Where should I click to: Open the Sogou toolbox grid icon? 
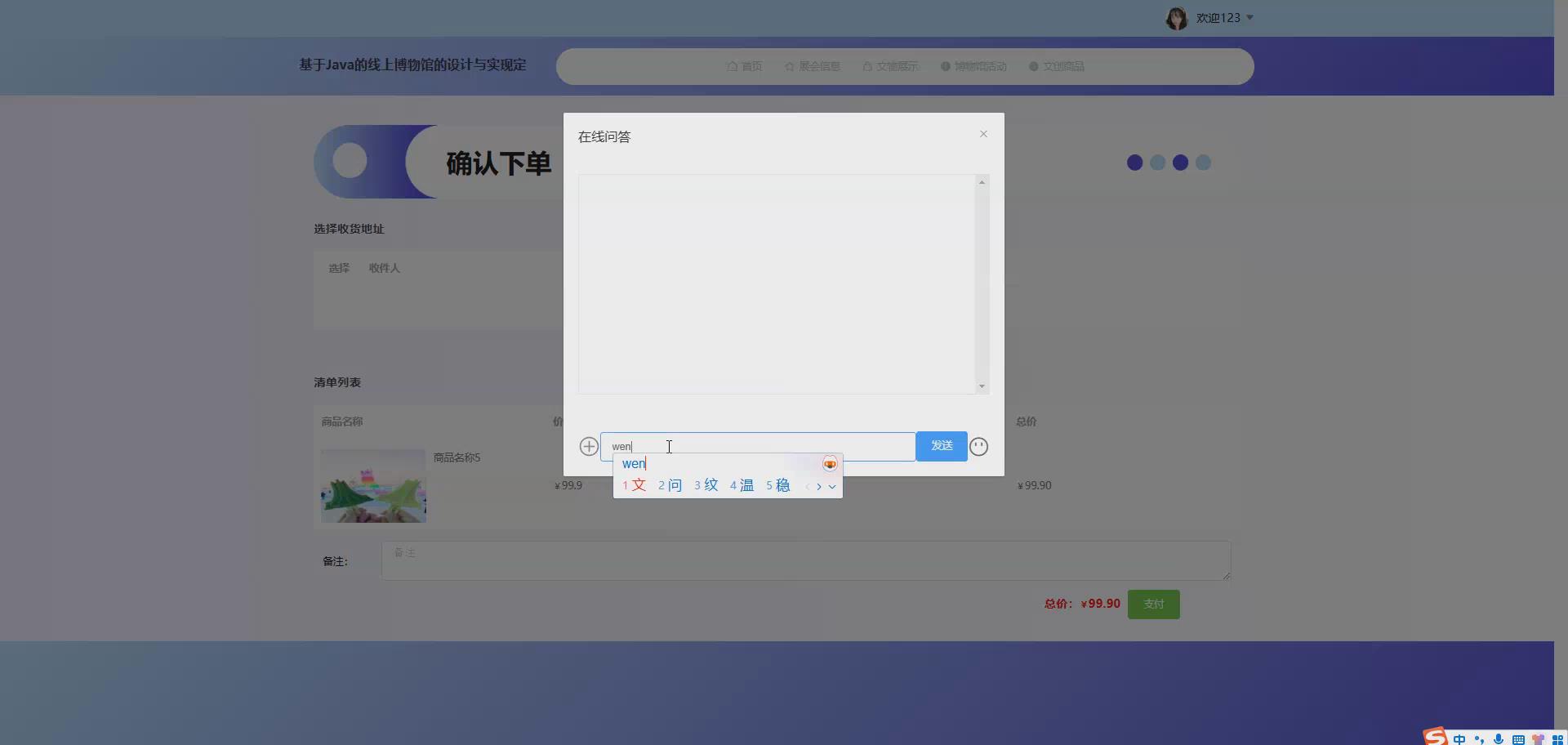coord(1557,739)
